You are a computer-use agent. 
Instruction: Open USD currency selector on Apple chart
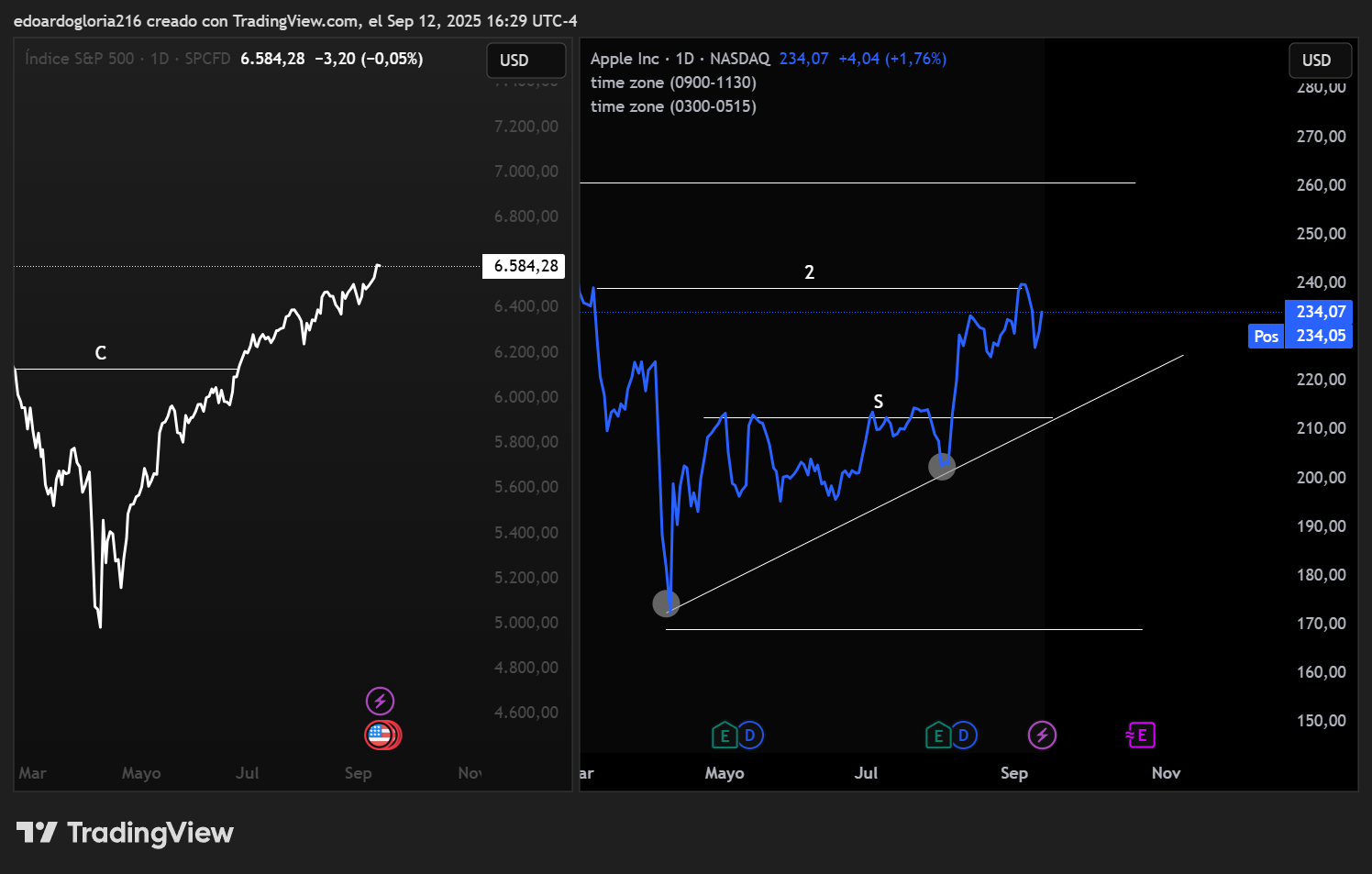tap(1320, 61)
